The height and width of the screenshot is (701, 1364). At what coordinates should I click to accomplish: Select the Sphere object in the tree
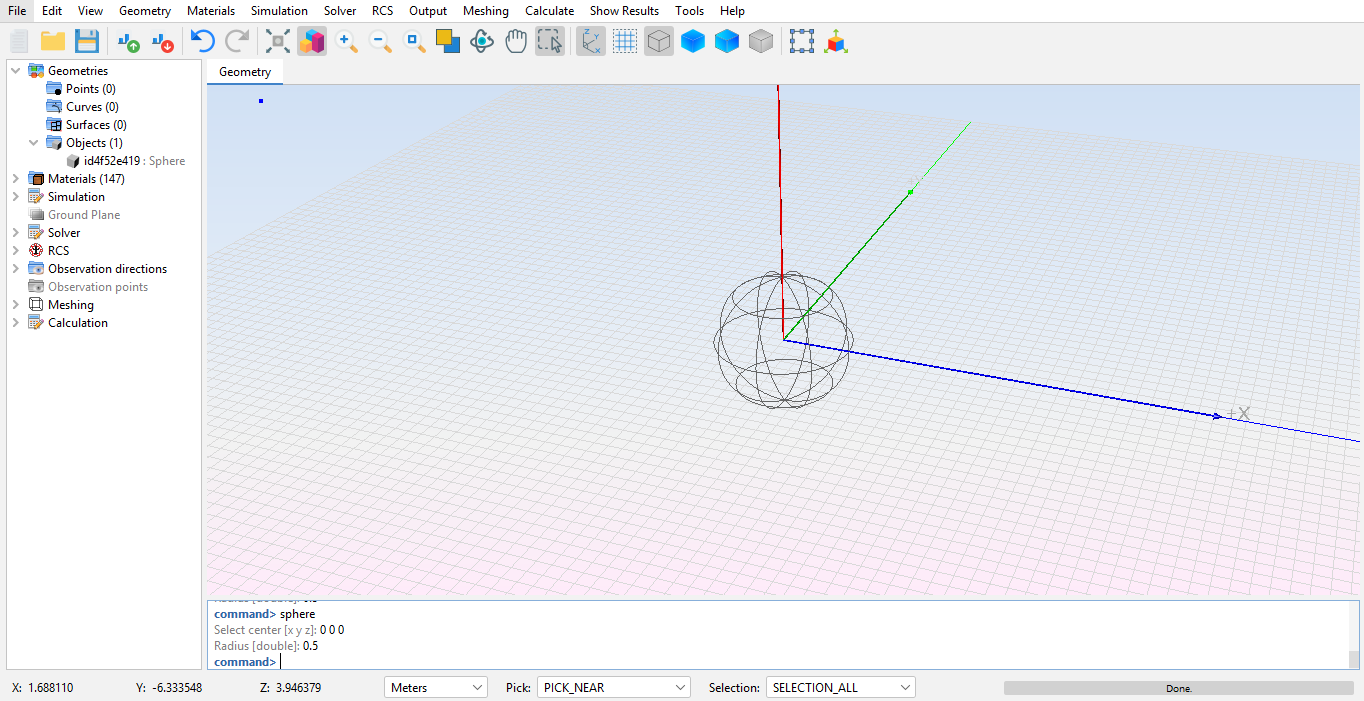134,161
